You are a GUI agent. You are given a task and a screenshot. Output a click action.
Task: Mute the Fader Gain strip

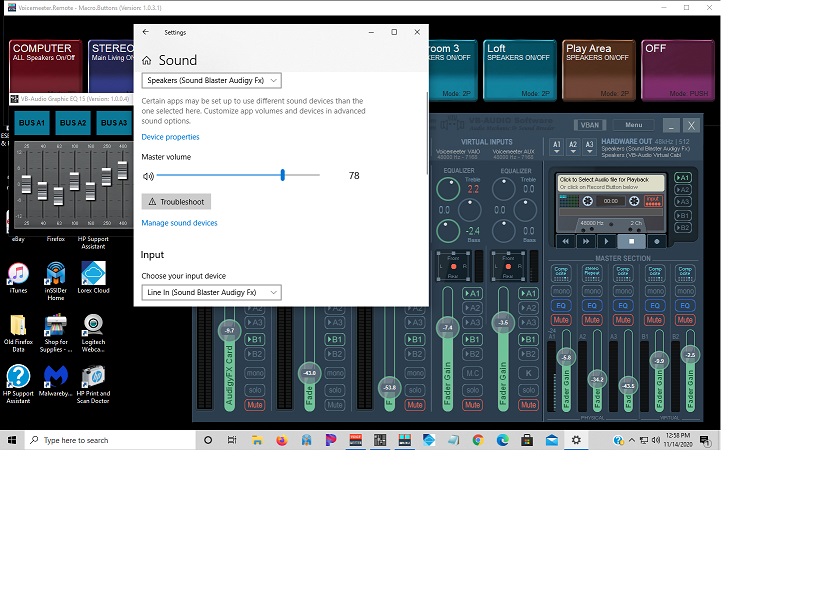coord(474,405)
